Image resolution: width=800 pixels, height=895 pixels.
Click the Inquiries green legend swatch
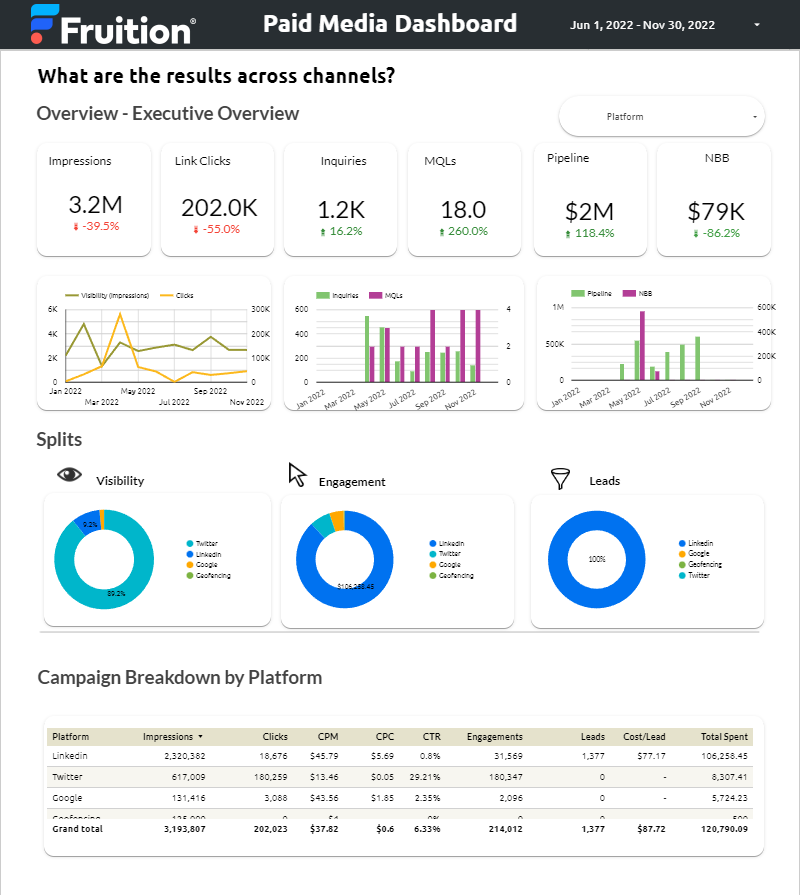[323, 296]
